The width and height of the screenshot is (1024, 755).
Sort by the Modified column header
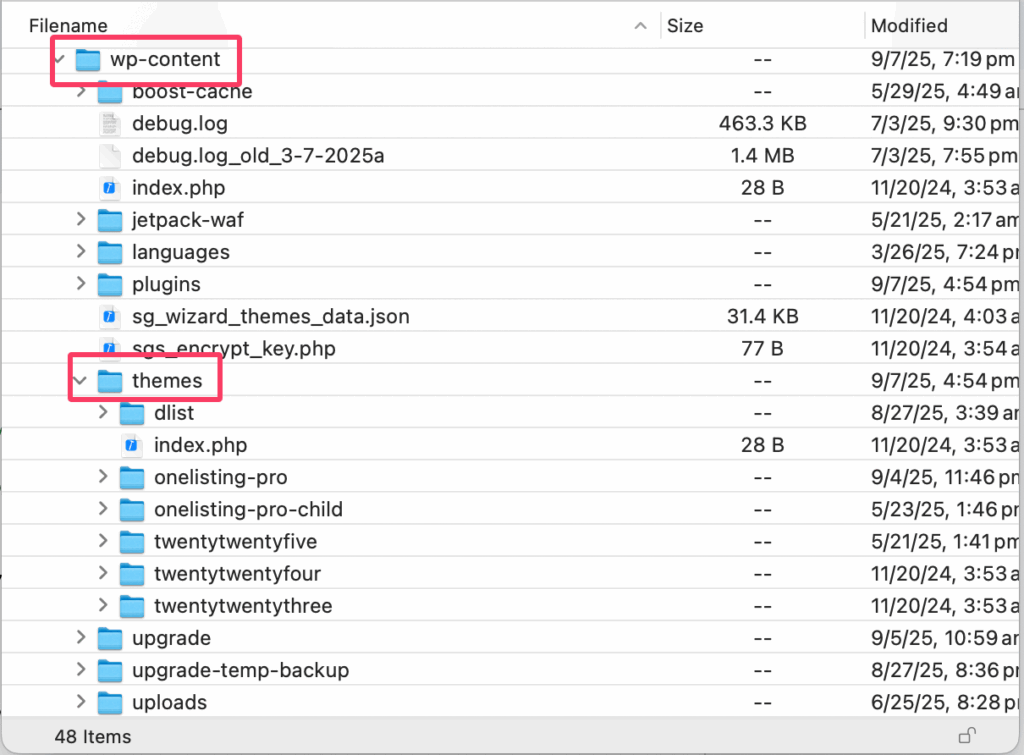coord(908,26)
